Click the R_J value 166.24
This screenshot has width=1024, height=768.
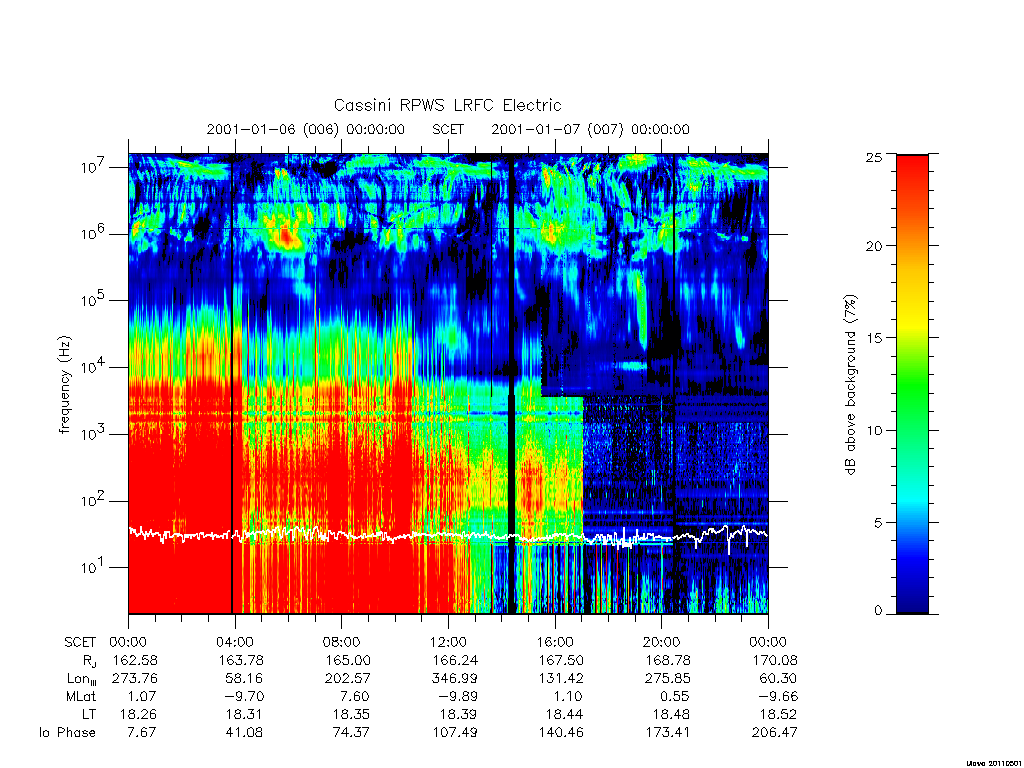[x=455, y=660]
